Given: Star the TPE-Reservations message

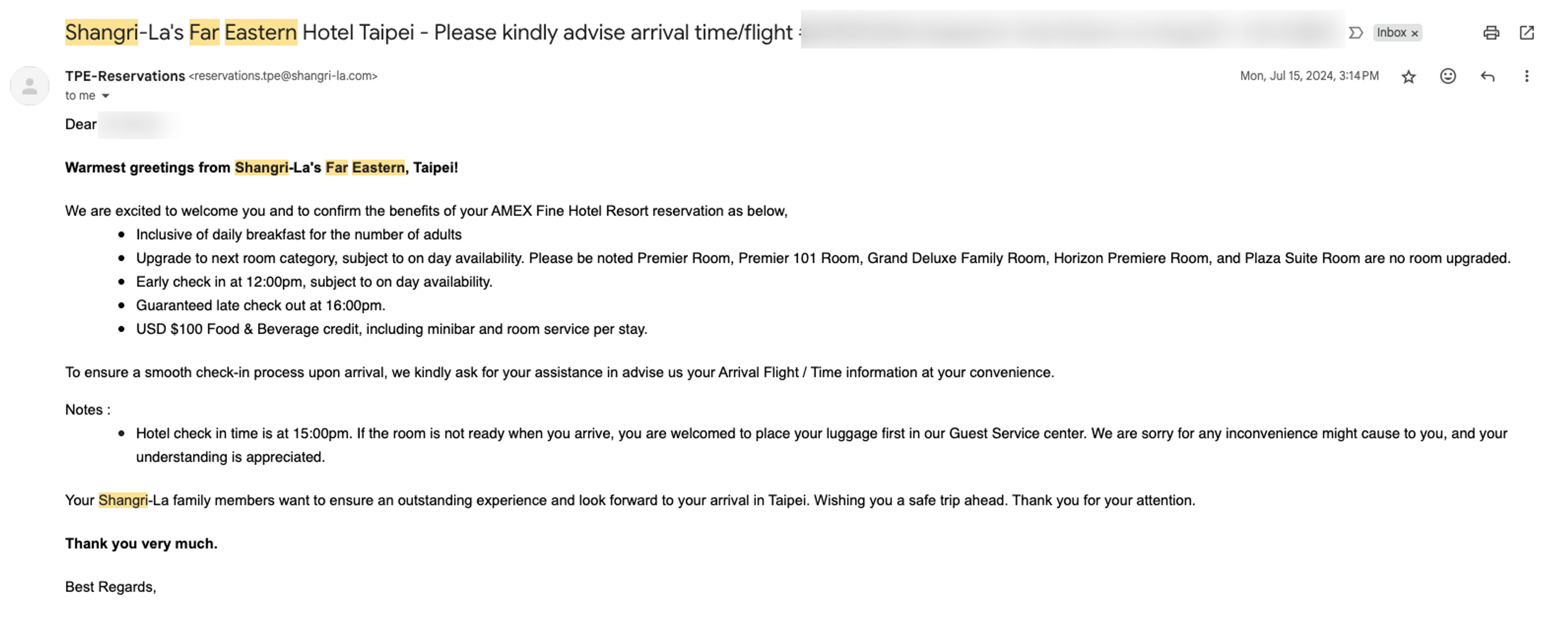Looking at the screenshot, I should (1408, 77).
